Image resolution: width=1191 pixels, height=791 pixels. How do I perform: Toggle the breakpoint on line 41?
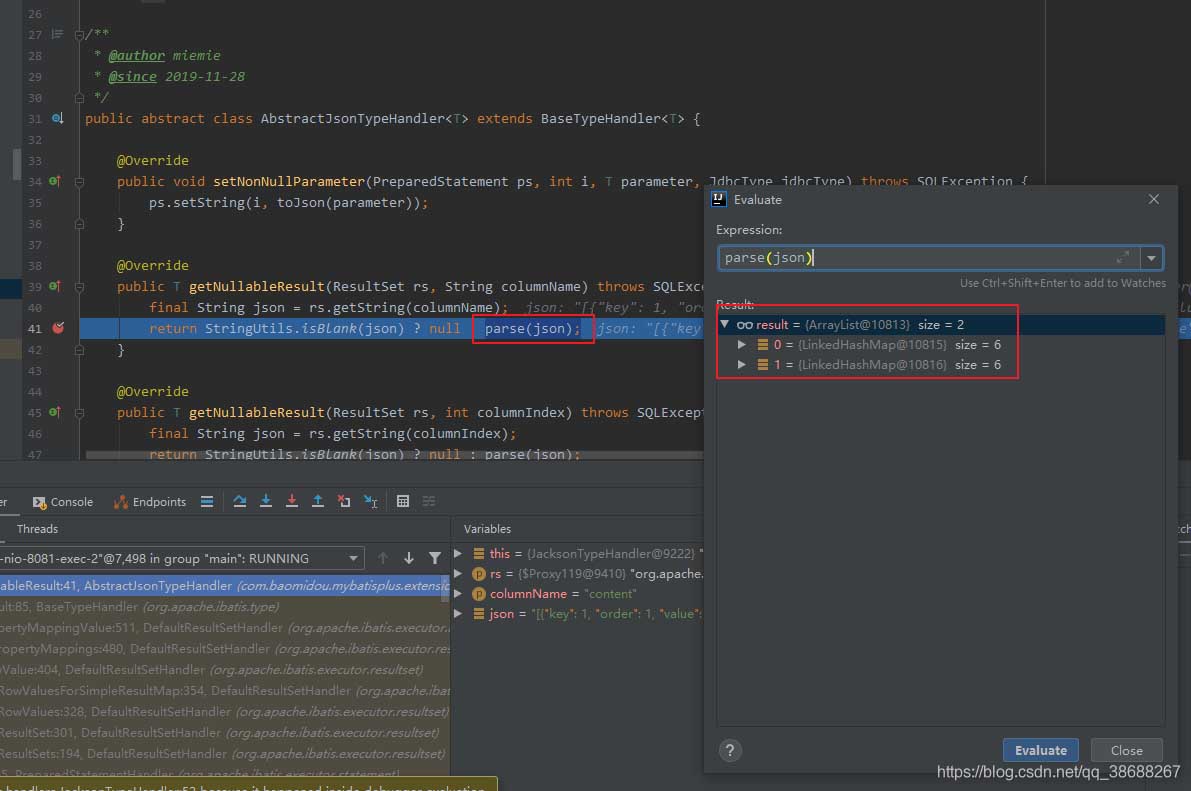click(x=58, y=328)
